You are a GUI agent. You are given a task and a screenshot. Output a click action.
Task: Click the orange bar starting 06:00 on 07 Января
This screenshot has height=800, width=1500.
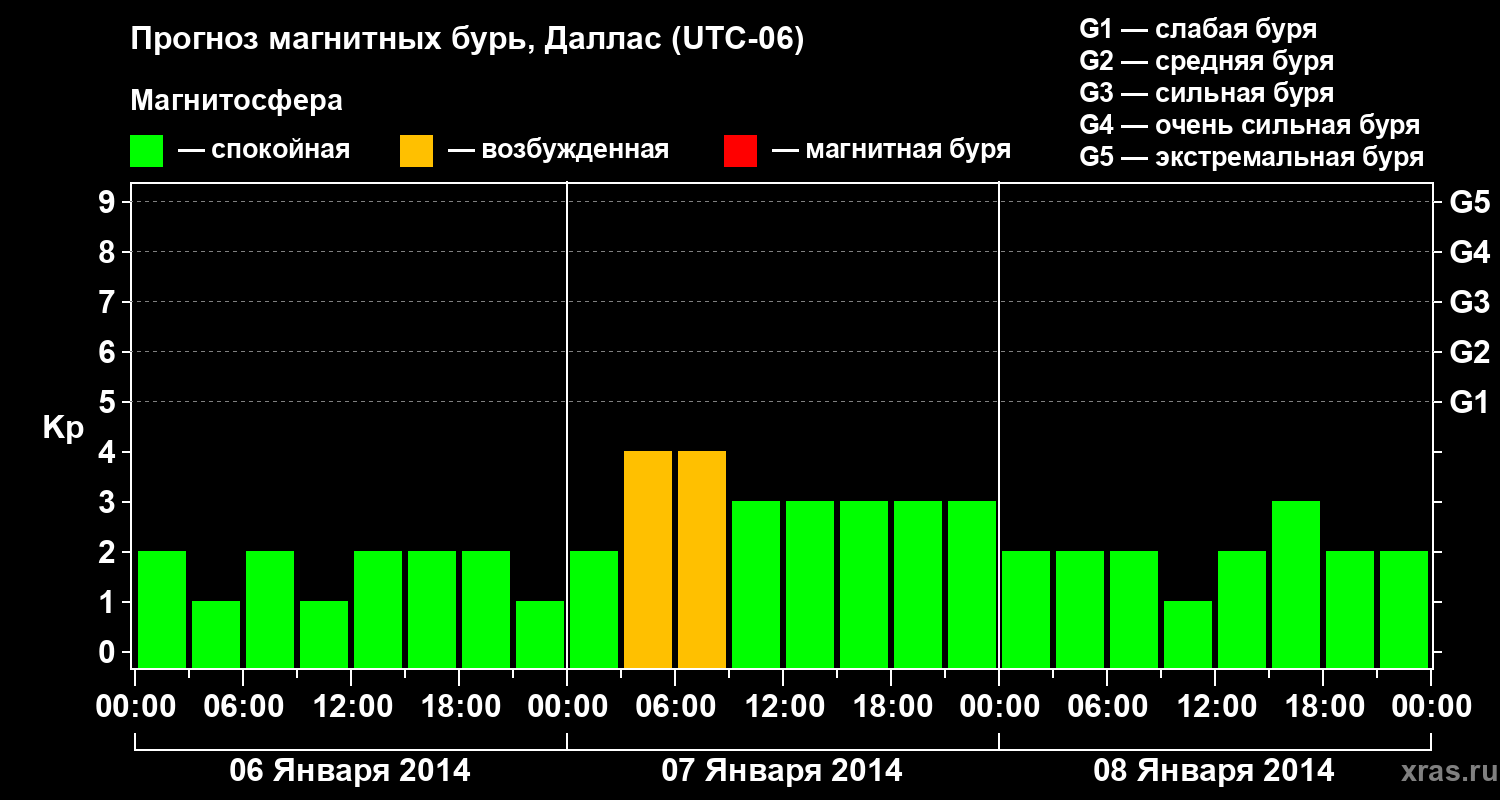point(702,559)
